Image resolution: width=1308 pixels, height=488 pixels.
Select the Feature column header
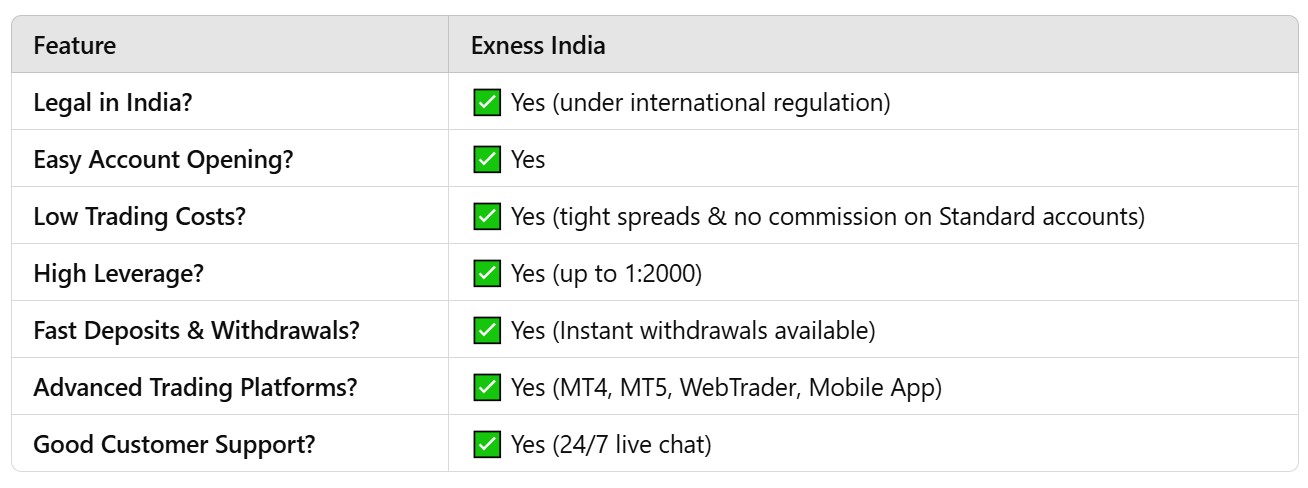(x=75, y=46)
